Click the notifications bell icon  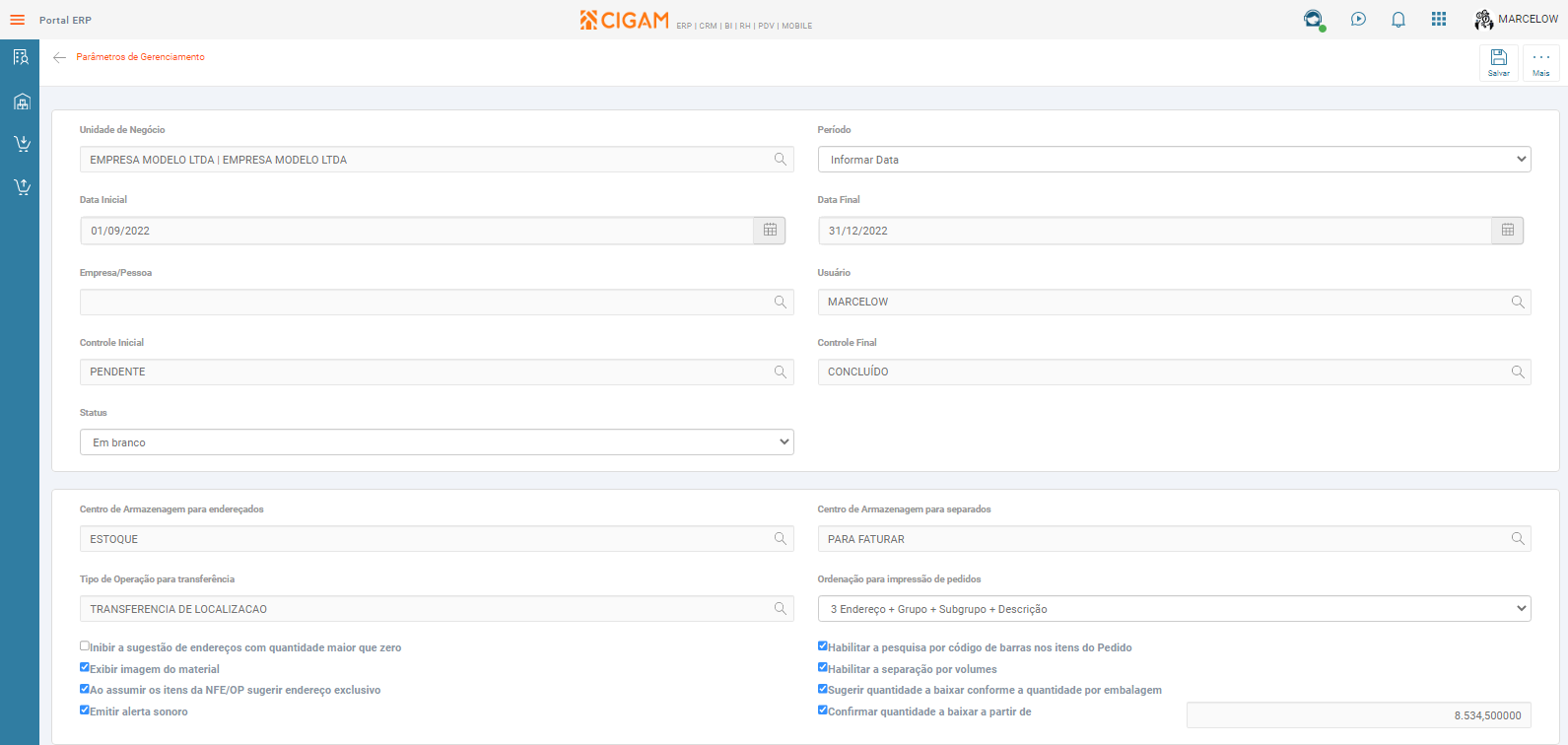pos(1398,20)
